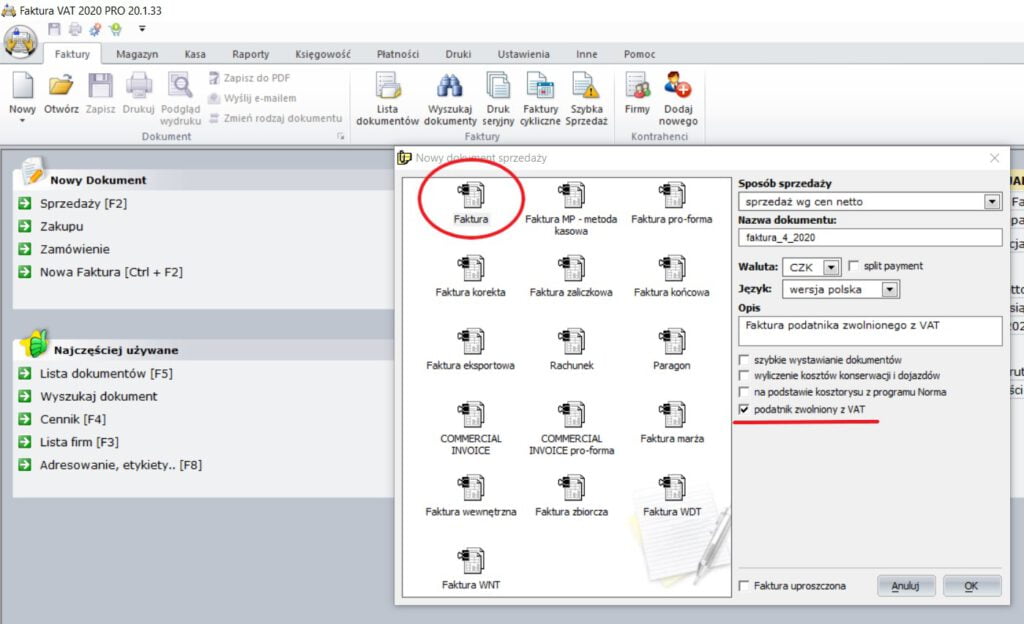Open Adresowanie, etykiety.. [F8] link
This screenshot has width=1024, height=624.
pos(121,465)
